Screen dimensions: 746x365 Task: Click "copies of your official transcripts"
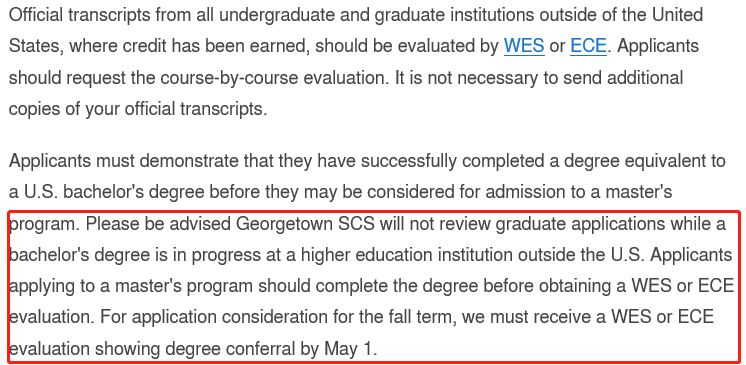(x=135, y=109)
